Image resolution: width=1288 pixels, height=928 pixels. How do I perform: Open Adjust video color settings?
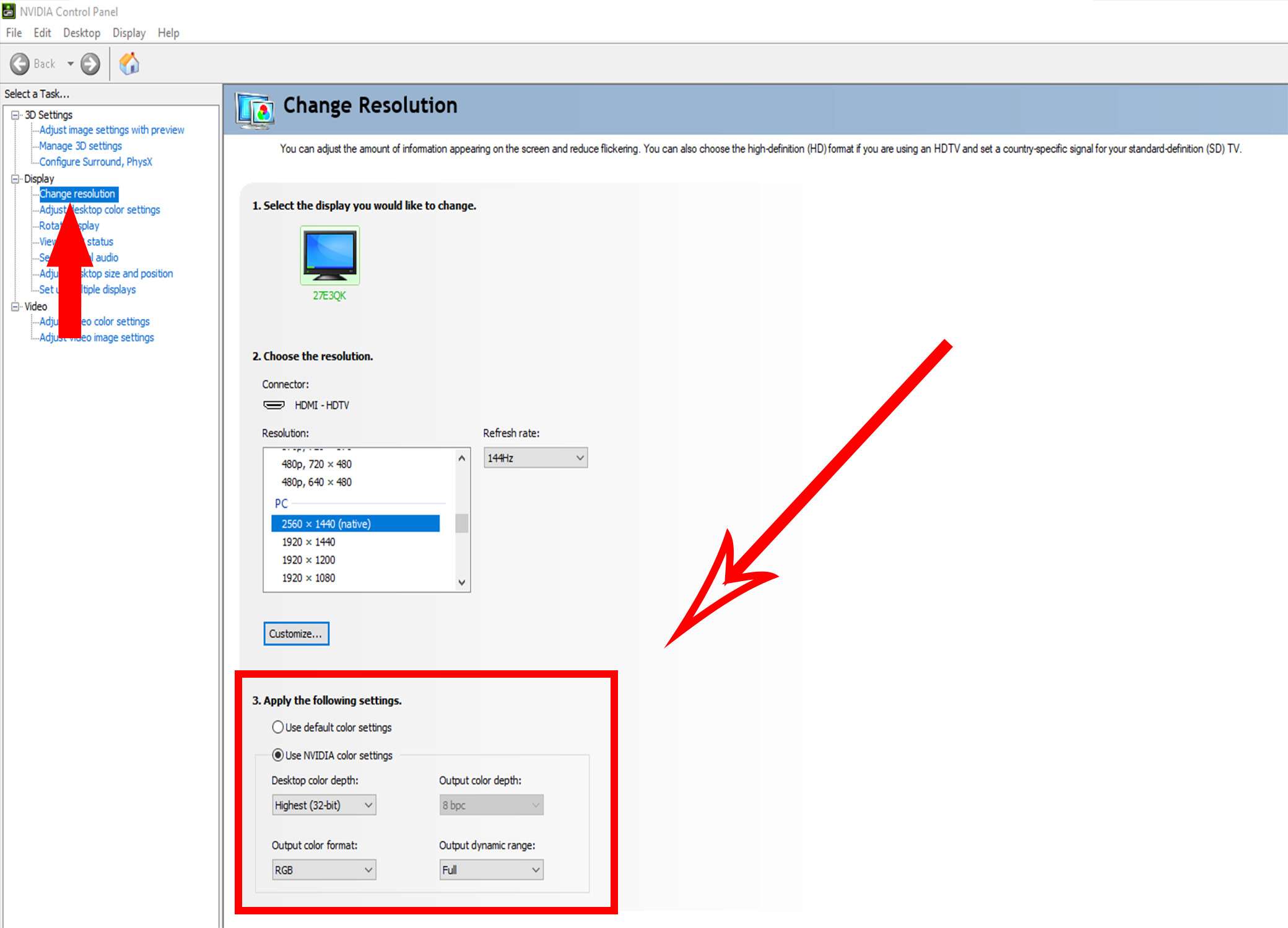(x=95, y=322)
